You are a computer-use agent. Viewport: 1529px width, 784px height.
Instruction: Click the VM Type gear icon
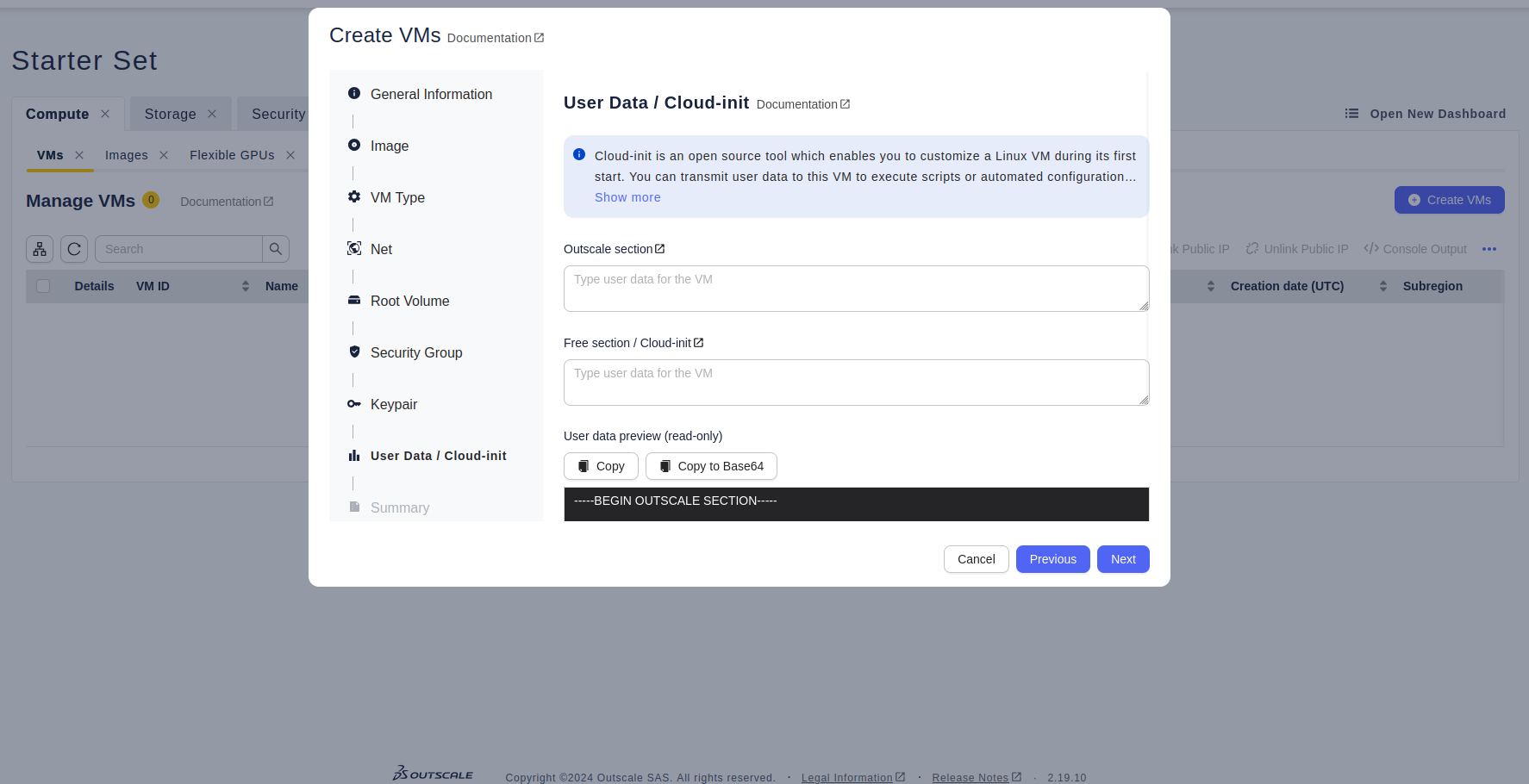click(x=353, y=197)
